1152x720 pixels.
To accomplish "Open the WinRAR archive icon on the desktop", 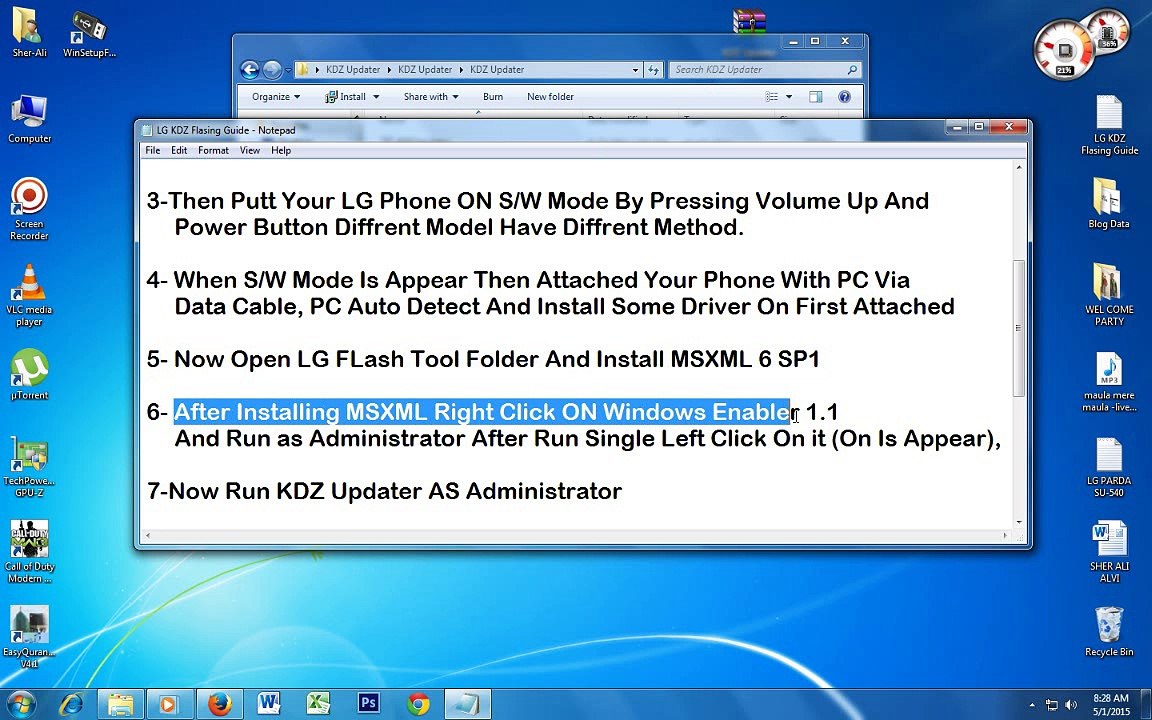I will 749,21.
